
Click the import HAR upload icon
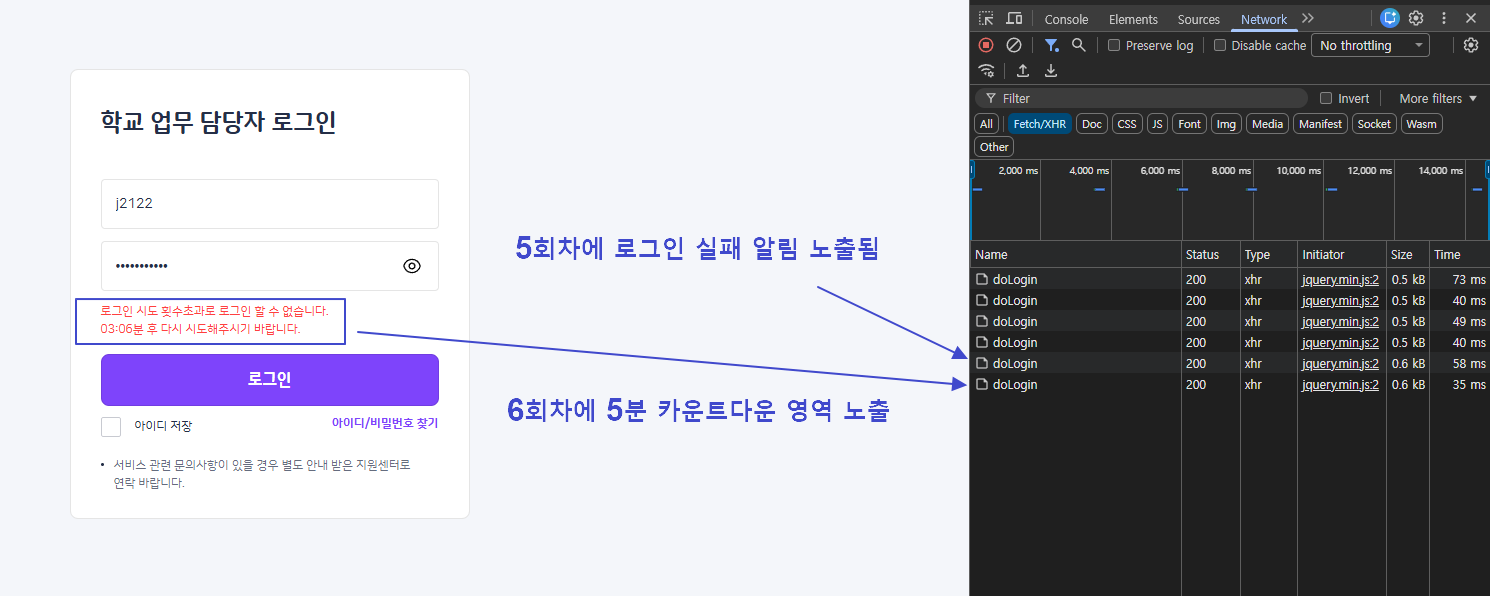[x=1023, y=71]
